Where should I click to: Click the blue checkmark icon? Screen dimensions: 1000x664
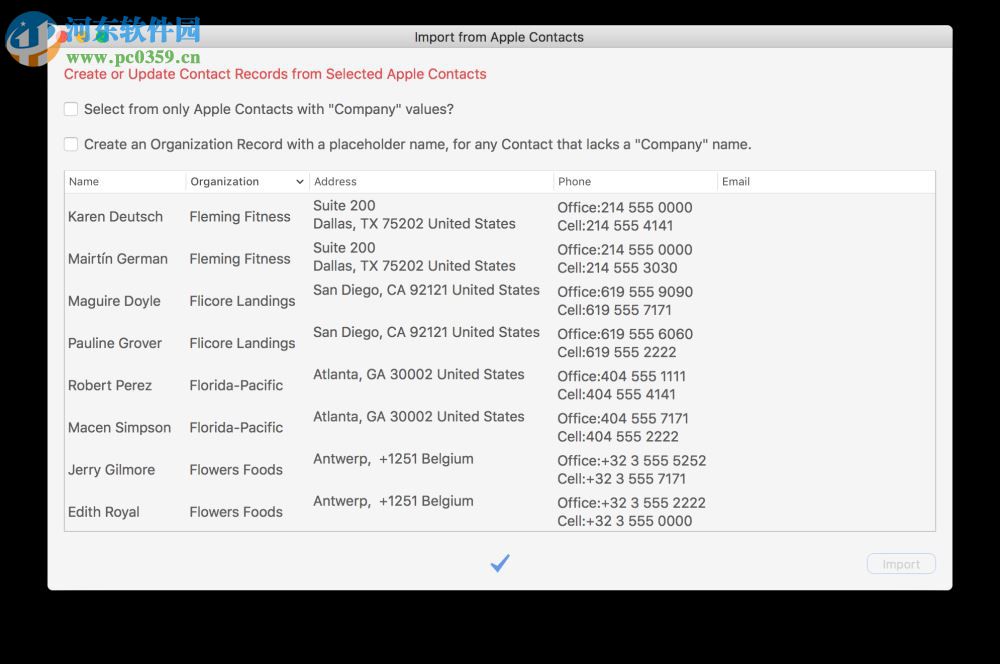(x=499, y=563)
